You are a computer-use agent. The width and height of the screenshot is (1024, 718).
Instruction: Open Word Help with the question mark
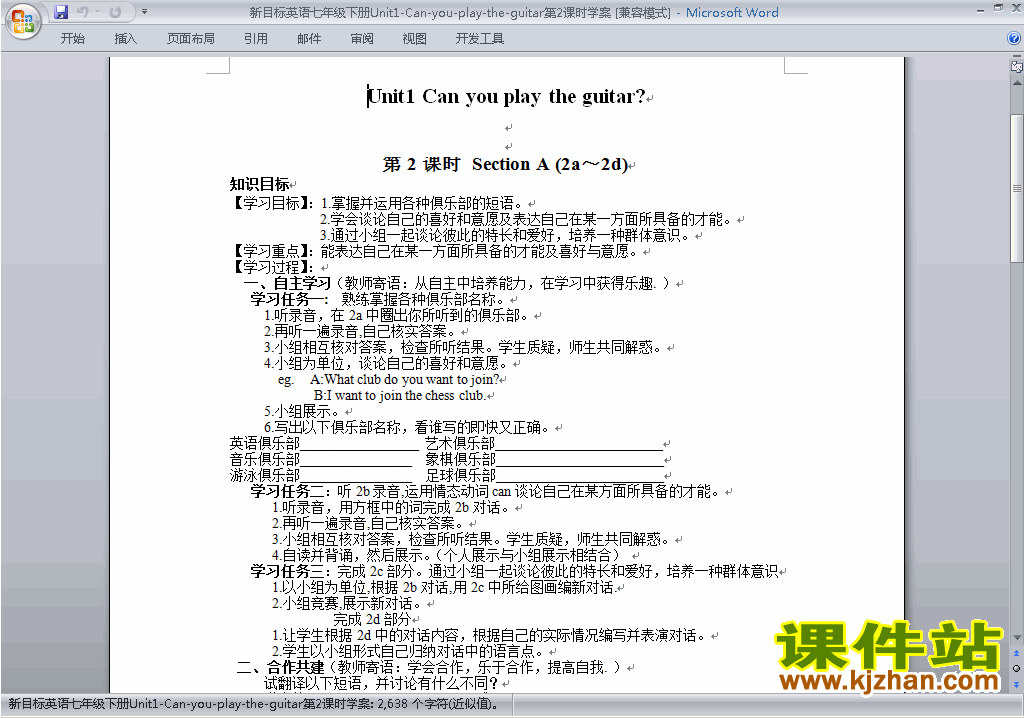[x=1014, y=39]
